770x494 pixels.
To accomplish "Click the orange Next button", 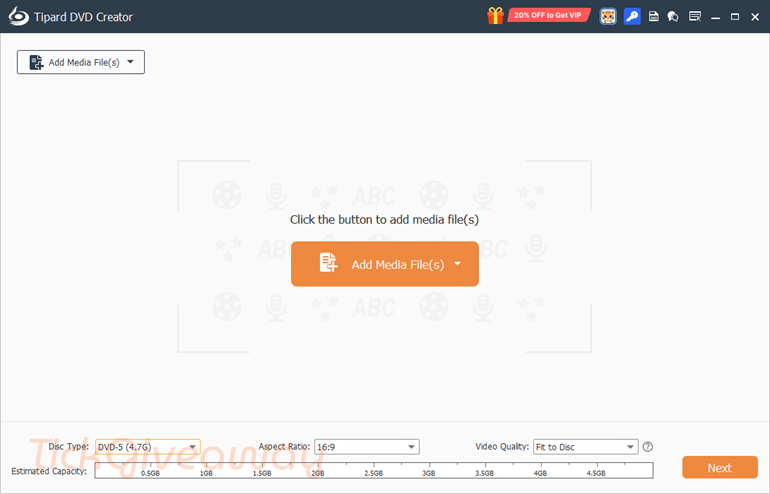I will pos(720,467).
